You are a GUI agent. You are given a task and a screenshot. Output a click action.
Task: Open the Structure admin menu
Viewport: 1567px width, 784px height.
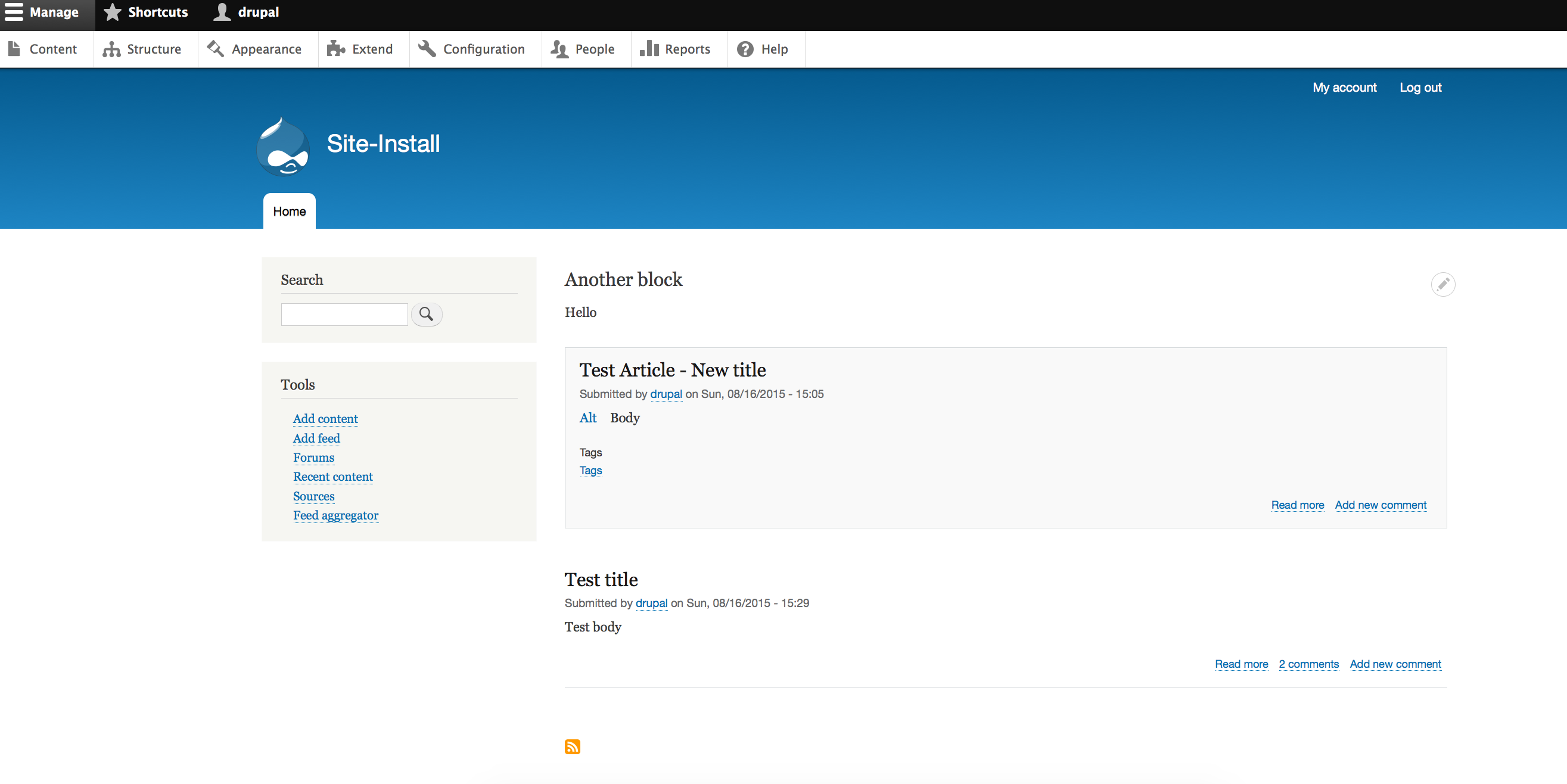pyautogui.click(x=142, y=49)
